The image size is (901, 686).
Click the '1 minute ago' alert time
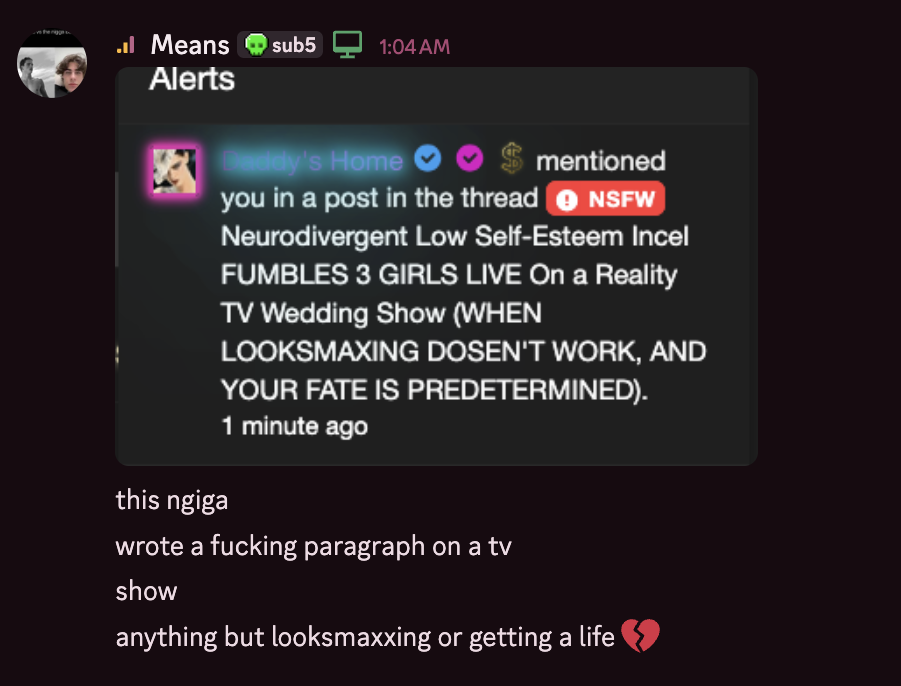(294, 426)
